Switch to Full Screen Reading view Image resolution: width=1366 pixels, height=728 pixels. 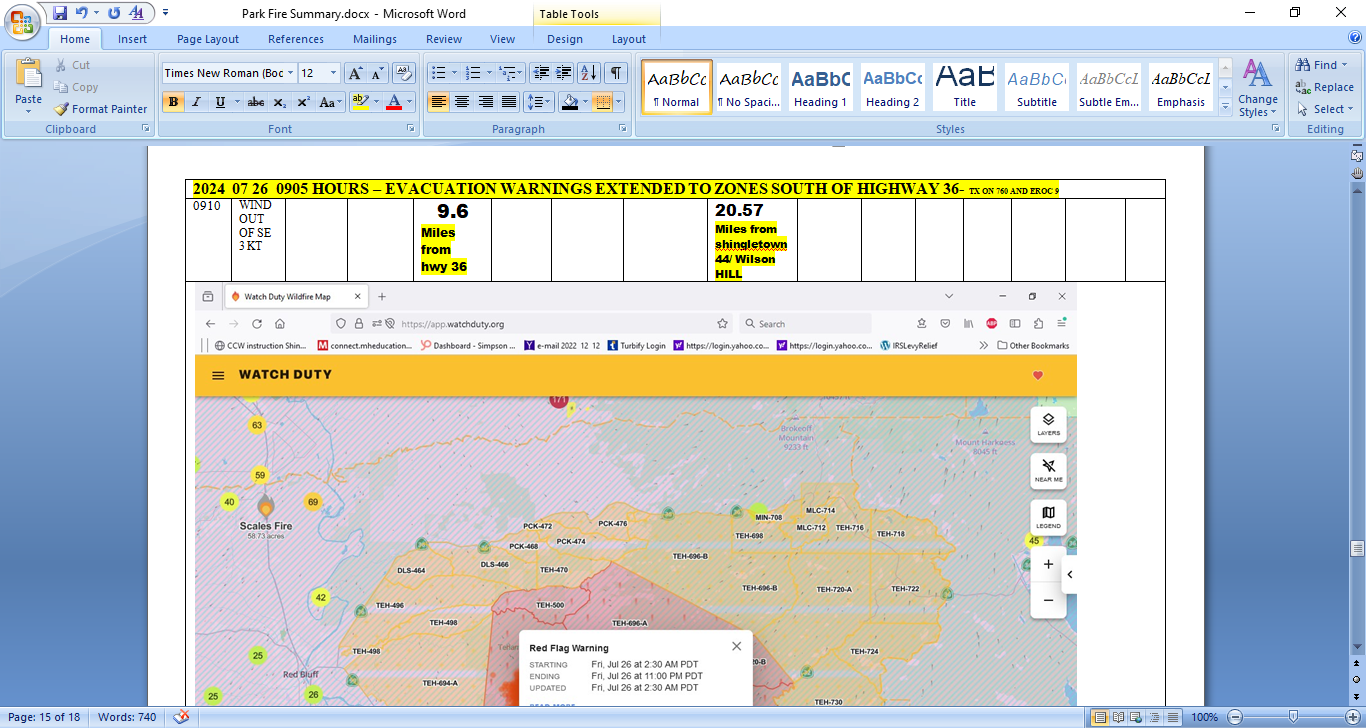[1117, 717]
